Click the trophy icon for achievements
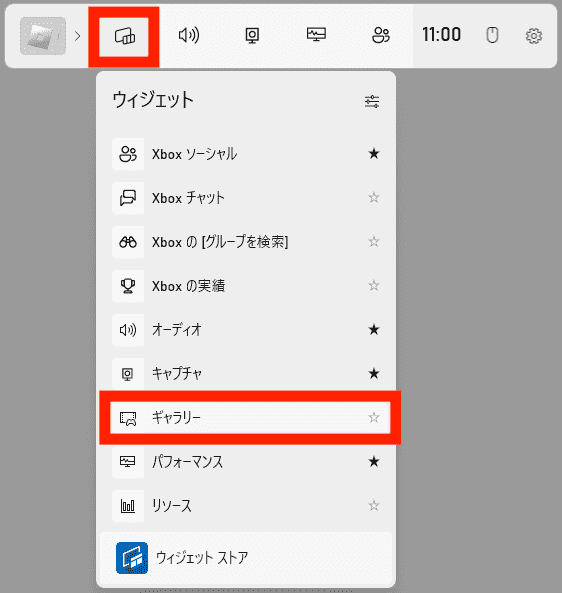This screenshot has width=562, height=593. (x=128, y=286)
